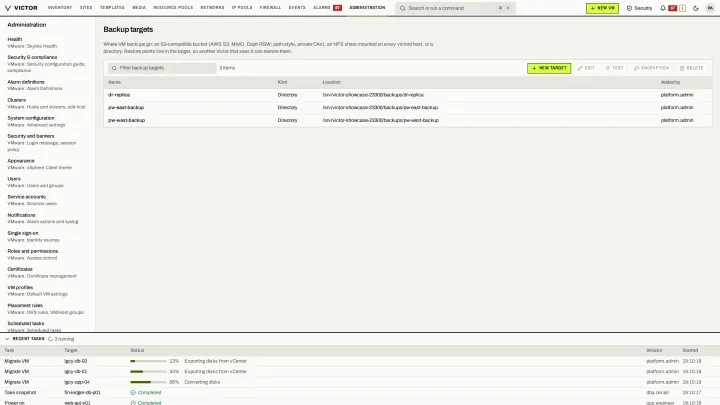This screenshot has height=405, width=720.
Task: Click the progress bar for lgcy-app-04 migration
Action: pos(148,382)
